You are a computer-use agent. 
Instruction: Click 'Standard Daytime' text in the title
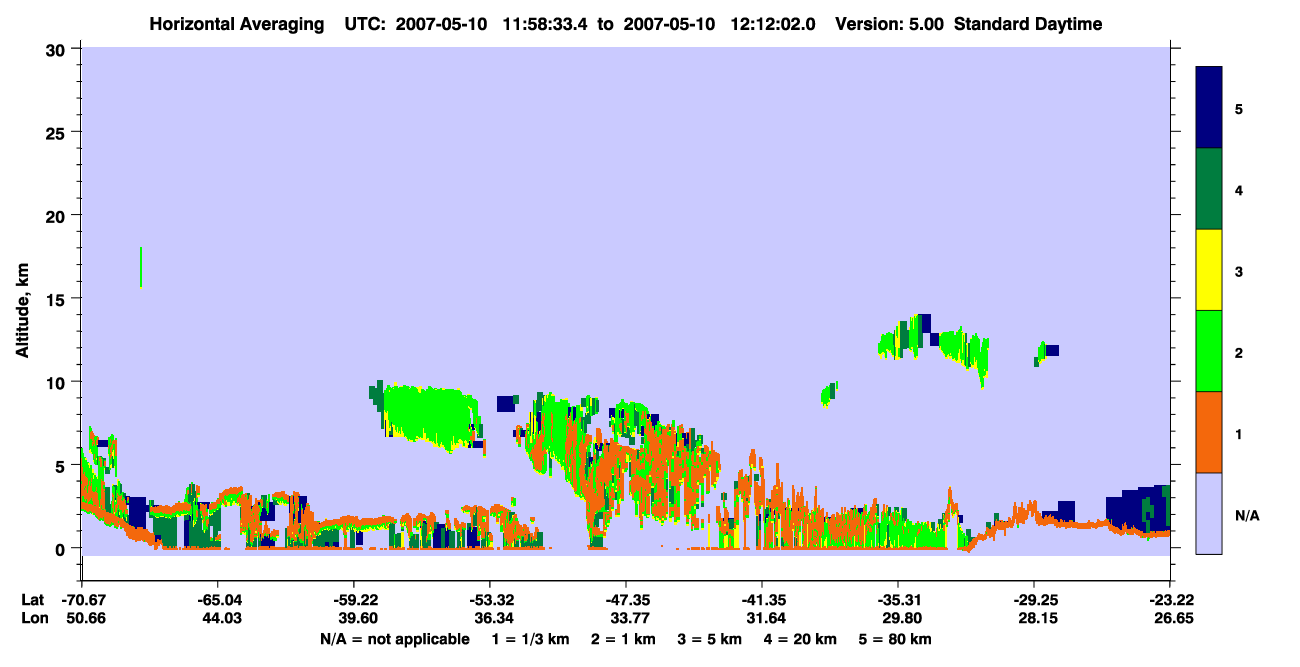tap(1028, 24)
